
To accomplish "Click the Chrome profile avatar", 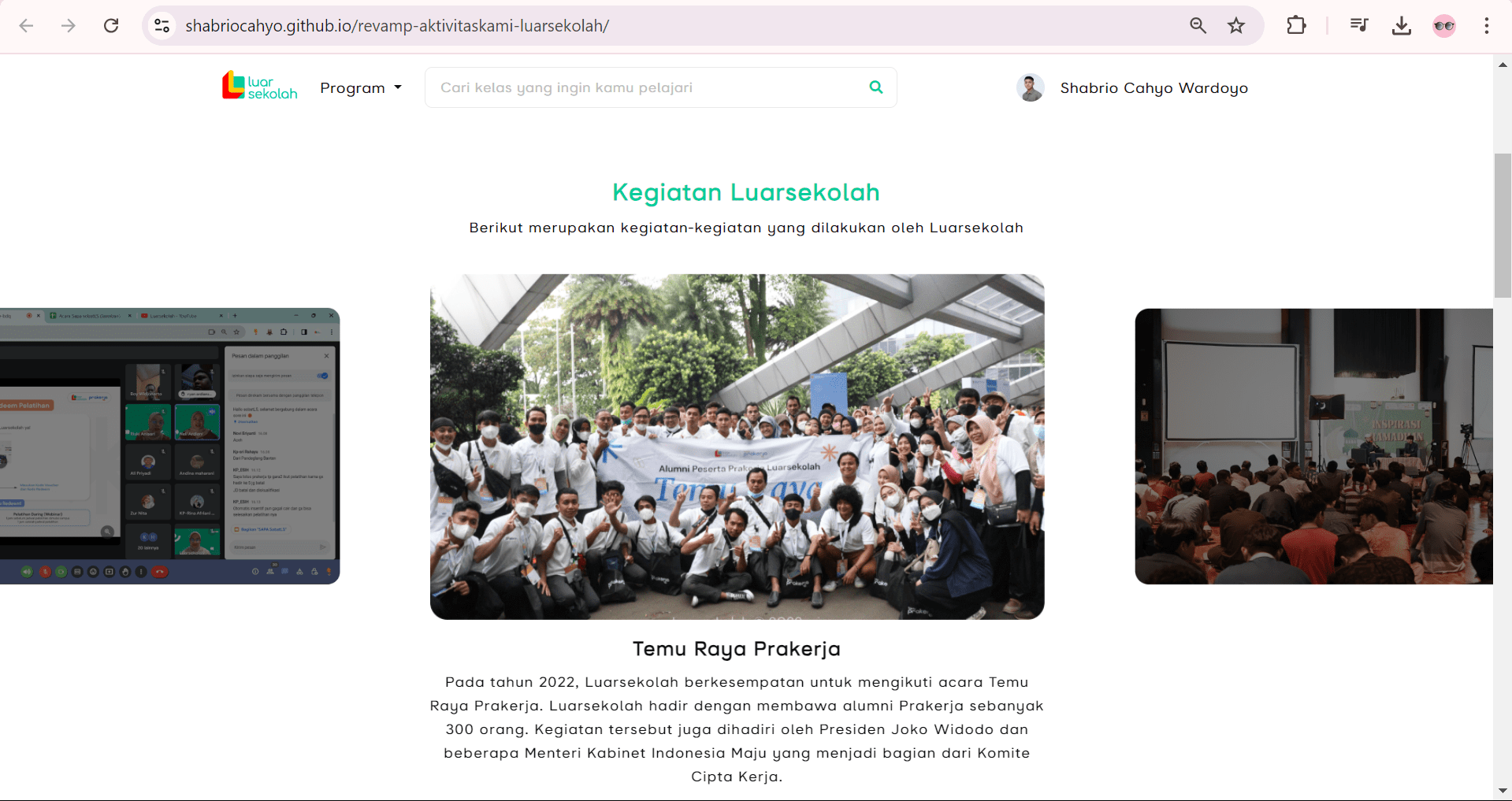I will (1444, 26).
